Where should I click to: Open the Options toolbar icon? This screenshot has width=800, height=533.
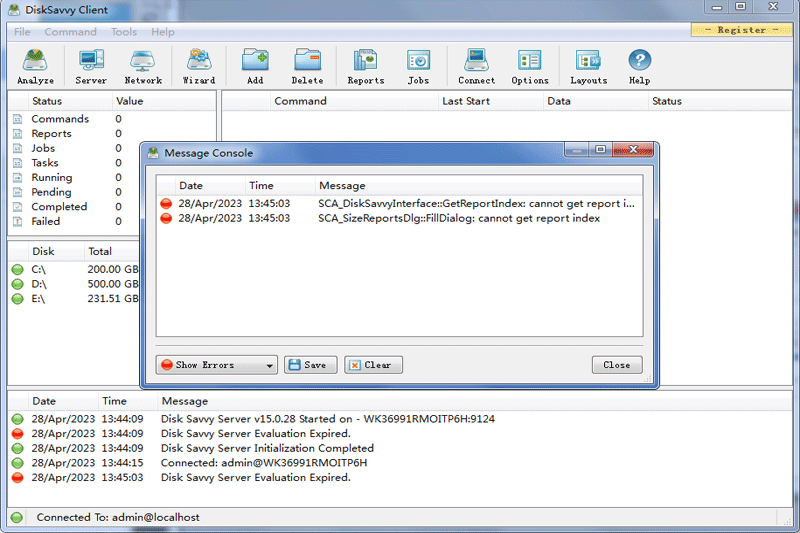click(530, 66)
